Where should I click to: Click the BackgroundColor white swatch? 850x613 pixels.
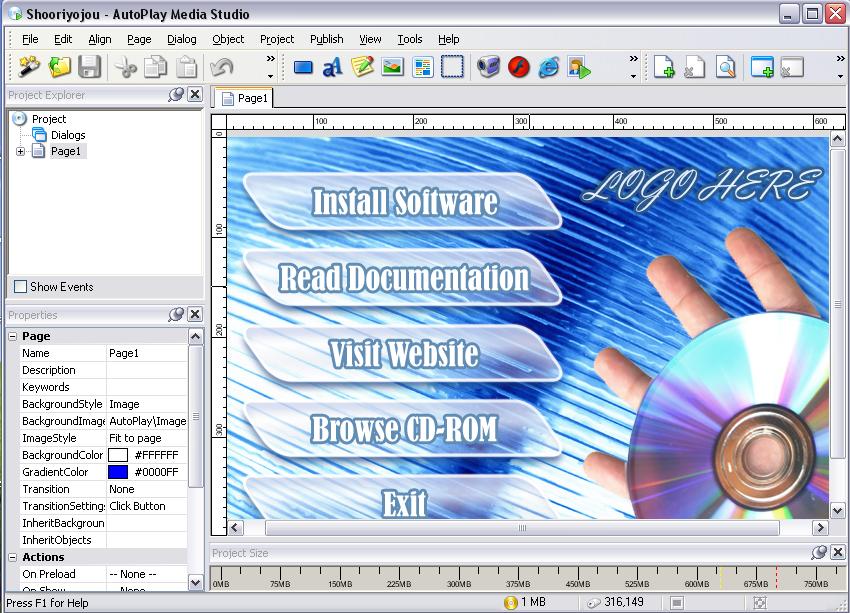pos(118,455)
